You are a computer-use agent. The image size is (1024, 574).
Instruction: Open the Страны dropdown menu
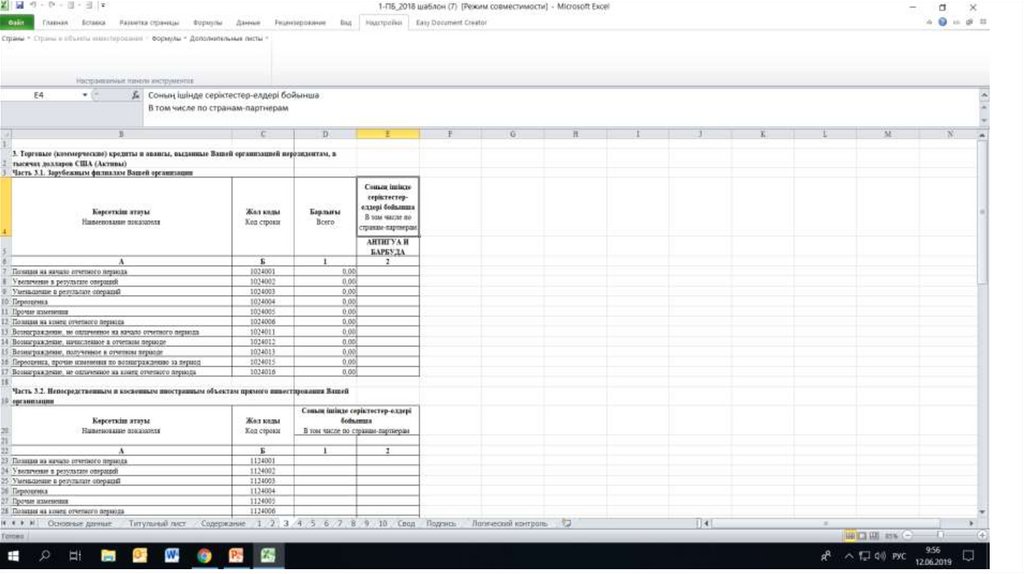14,38
